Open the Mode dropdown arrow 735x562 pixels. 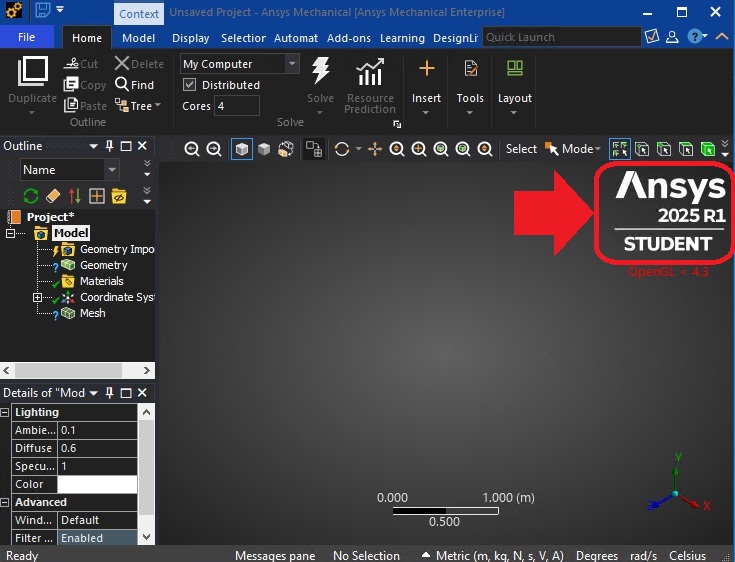coord(597,149)
